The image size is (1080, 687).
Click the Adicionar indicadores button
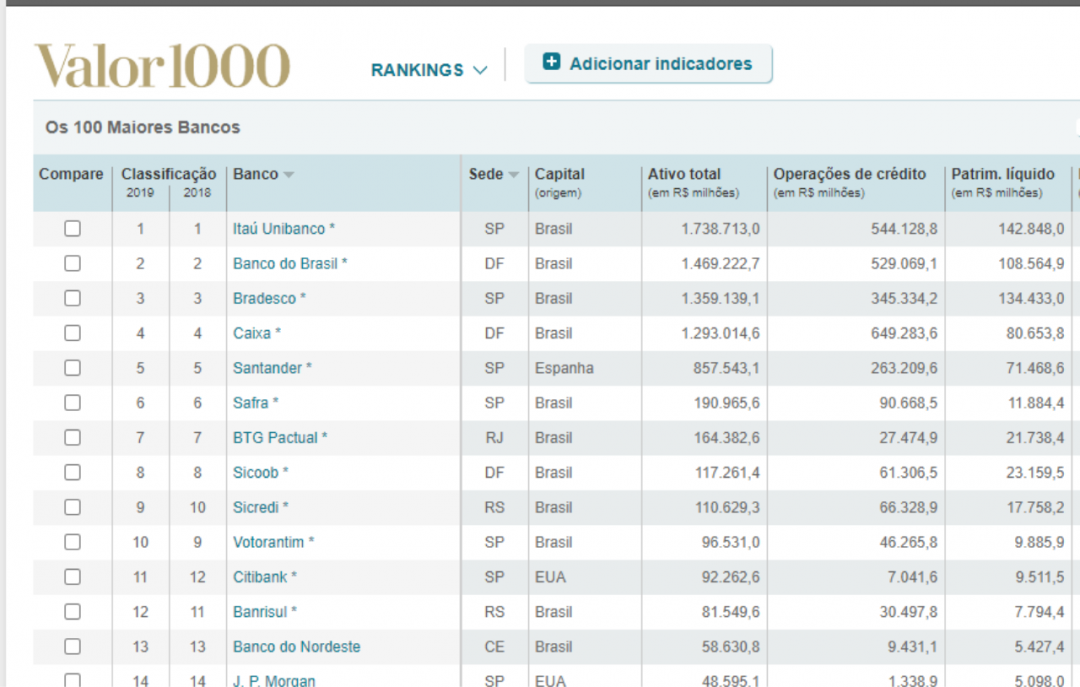pos(648,62)
